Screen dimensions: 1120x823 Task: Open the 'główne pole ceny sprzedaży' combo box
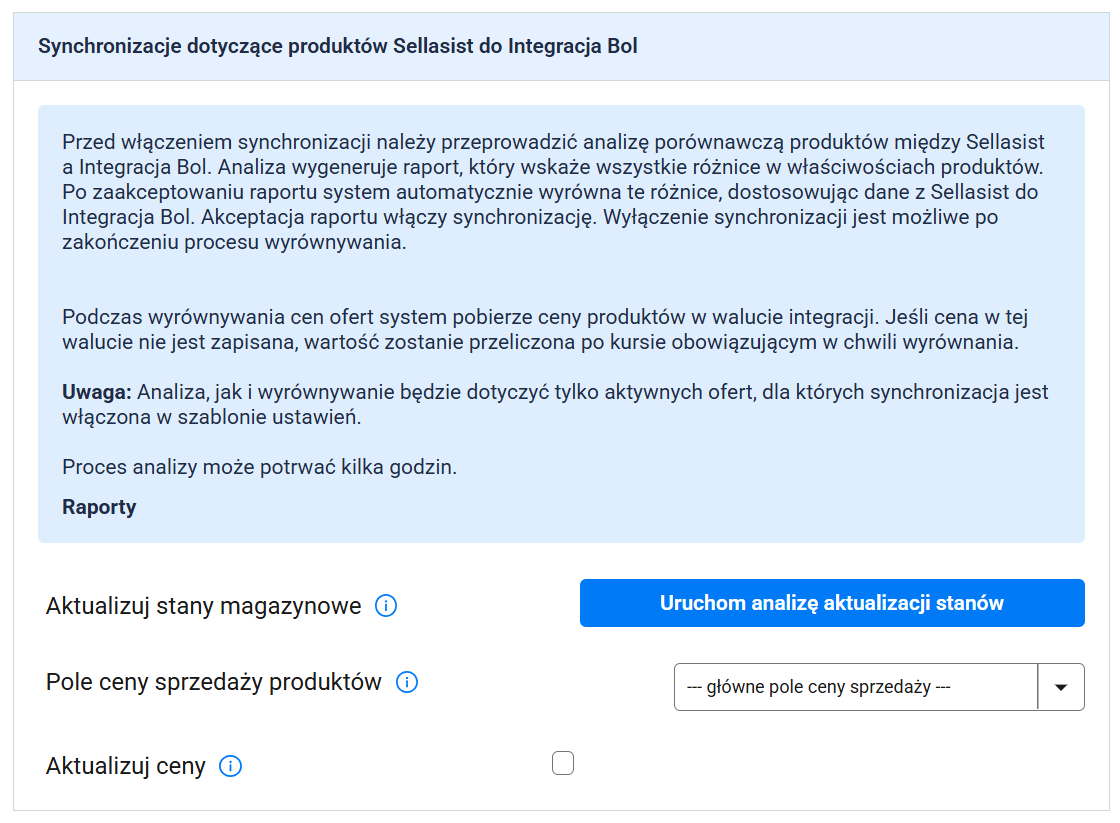click(x=856, y=687)
